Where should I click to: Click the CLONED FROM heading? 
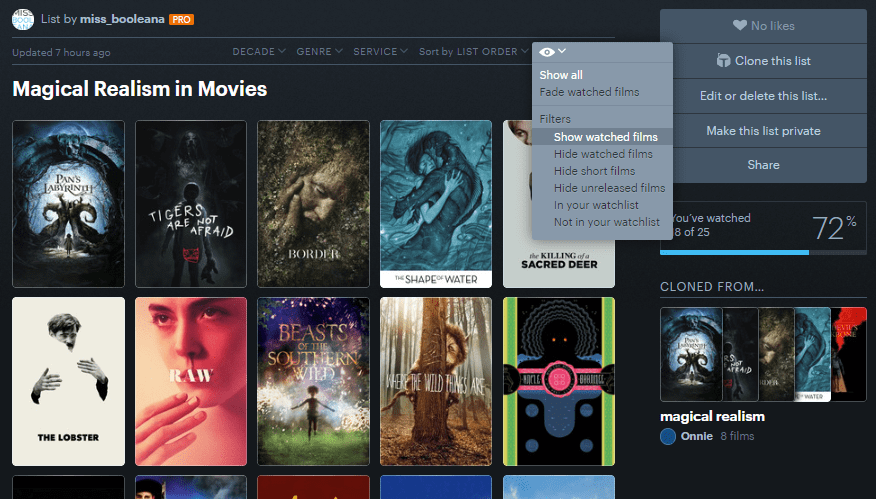tap(712, 287)
